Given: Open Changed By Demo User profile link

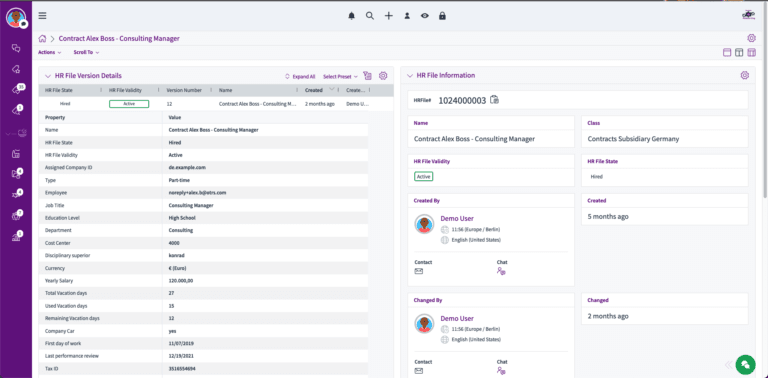Looking at the screenshot, I should pos(457,318).
